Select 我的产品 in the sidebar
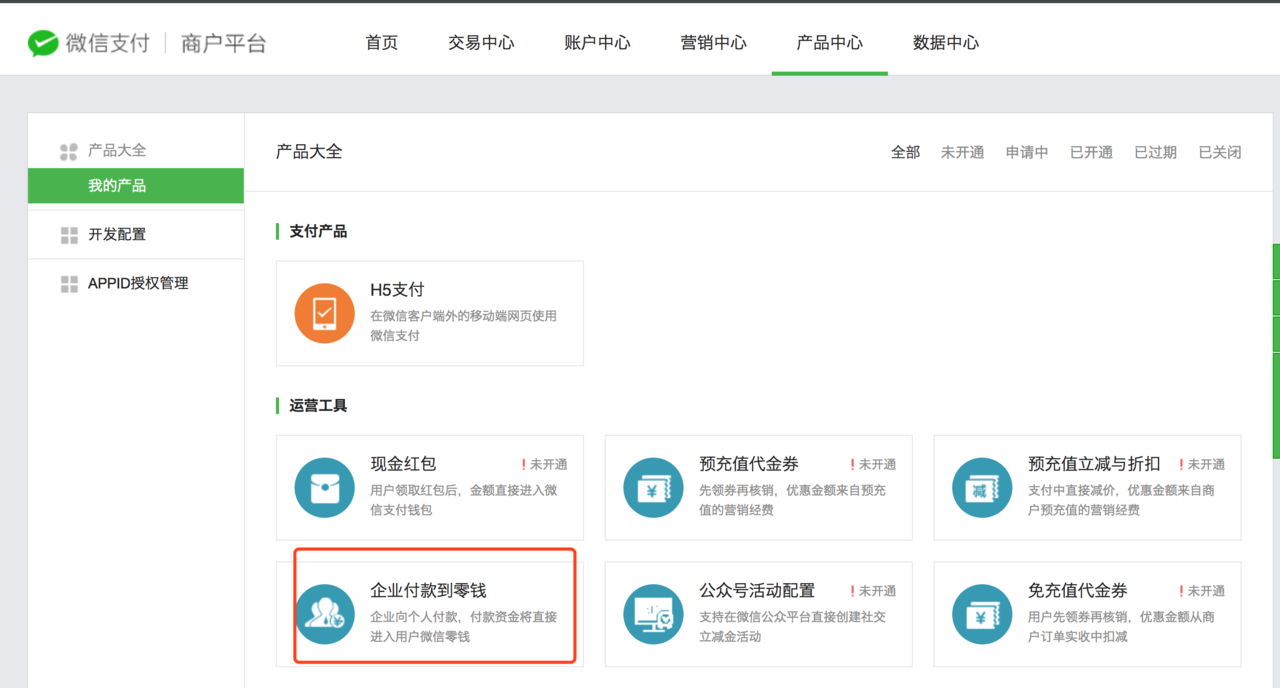This screenshot has height=688, width=1280. [x=117, y=186]
